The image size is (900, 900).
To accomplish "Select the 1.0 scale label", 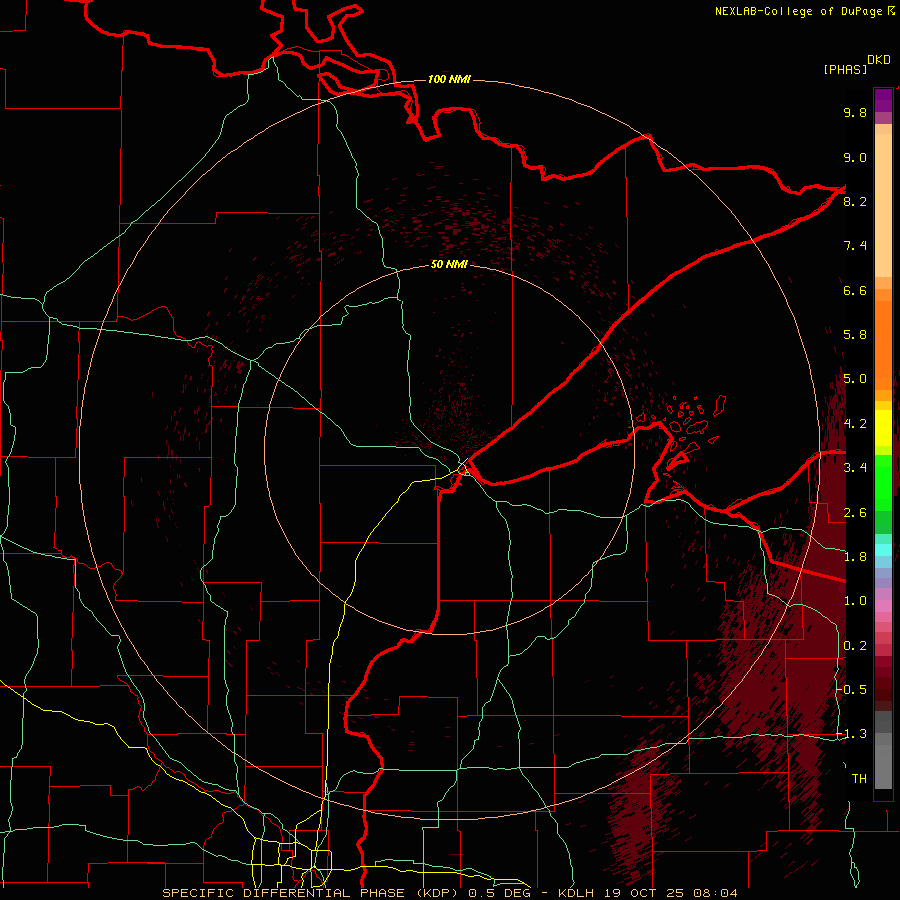I will tap(855, 601).
